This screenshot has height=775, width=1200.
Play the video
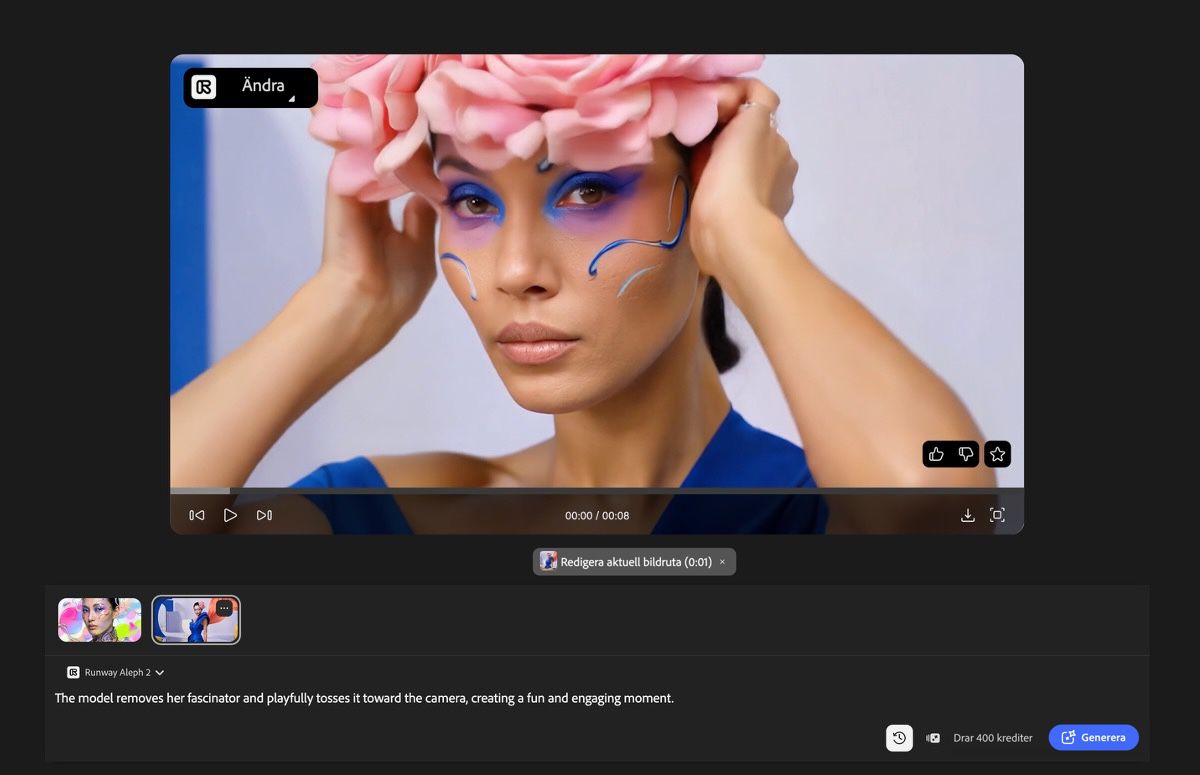pos(230,515)
